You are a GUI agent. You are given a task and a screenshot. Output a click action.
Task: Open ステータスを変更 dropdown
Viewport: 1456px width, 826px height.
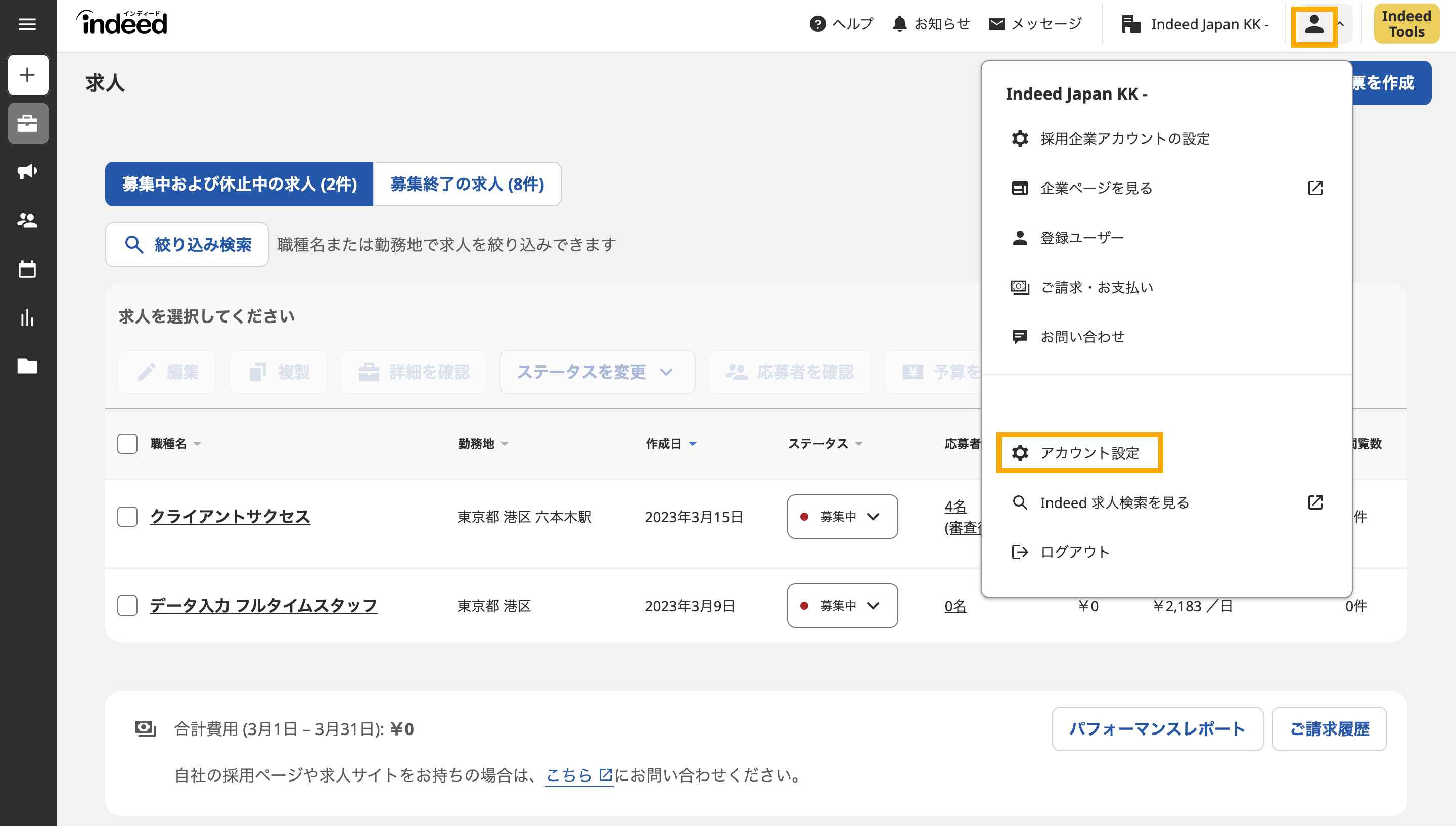coord(597,372)
